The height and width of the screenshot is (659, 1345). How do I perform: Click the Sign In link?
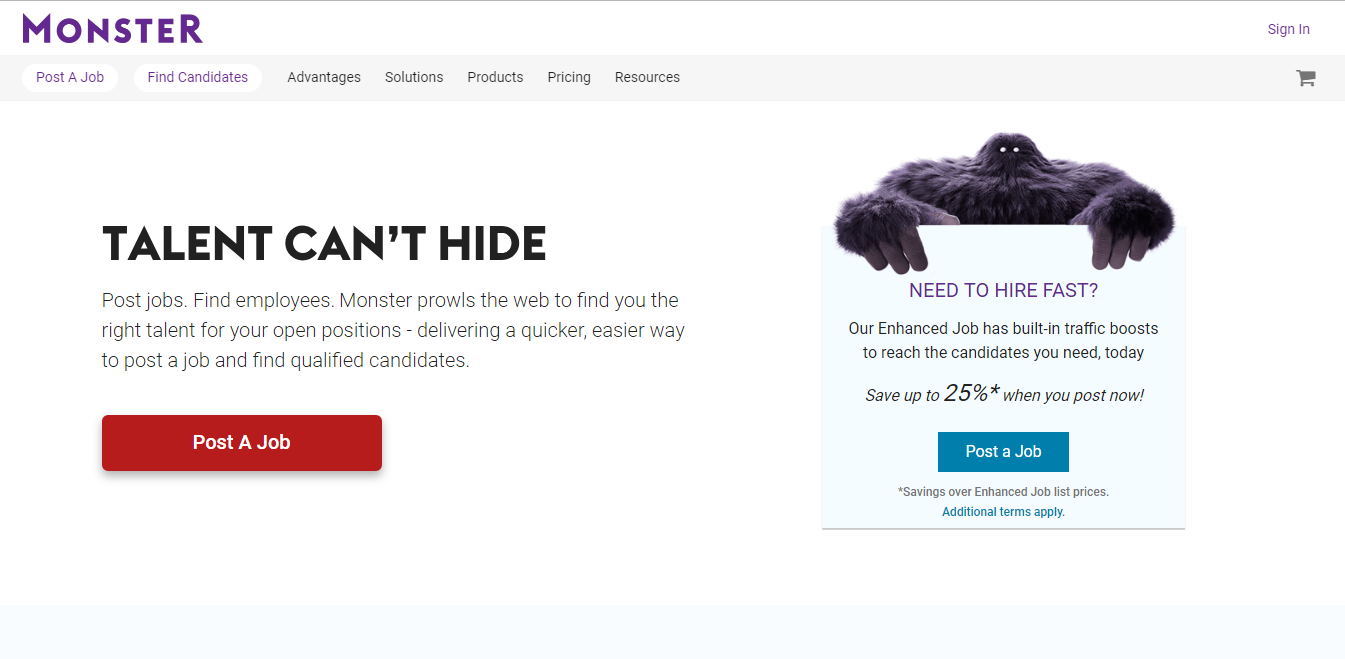click(1288, 29)
